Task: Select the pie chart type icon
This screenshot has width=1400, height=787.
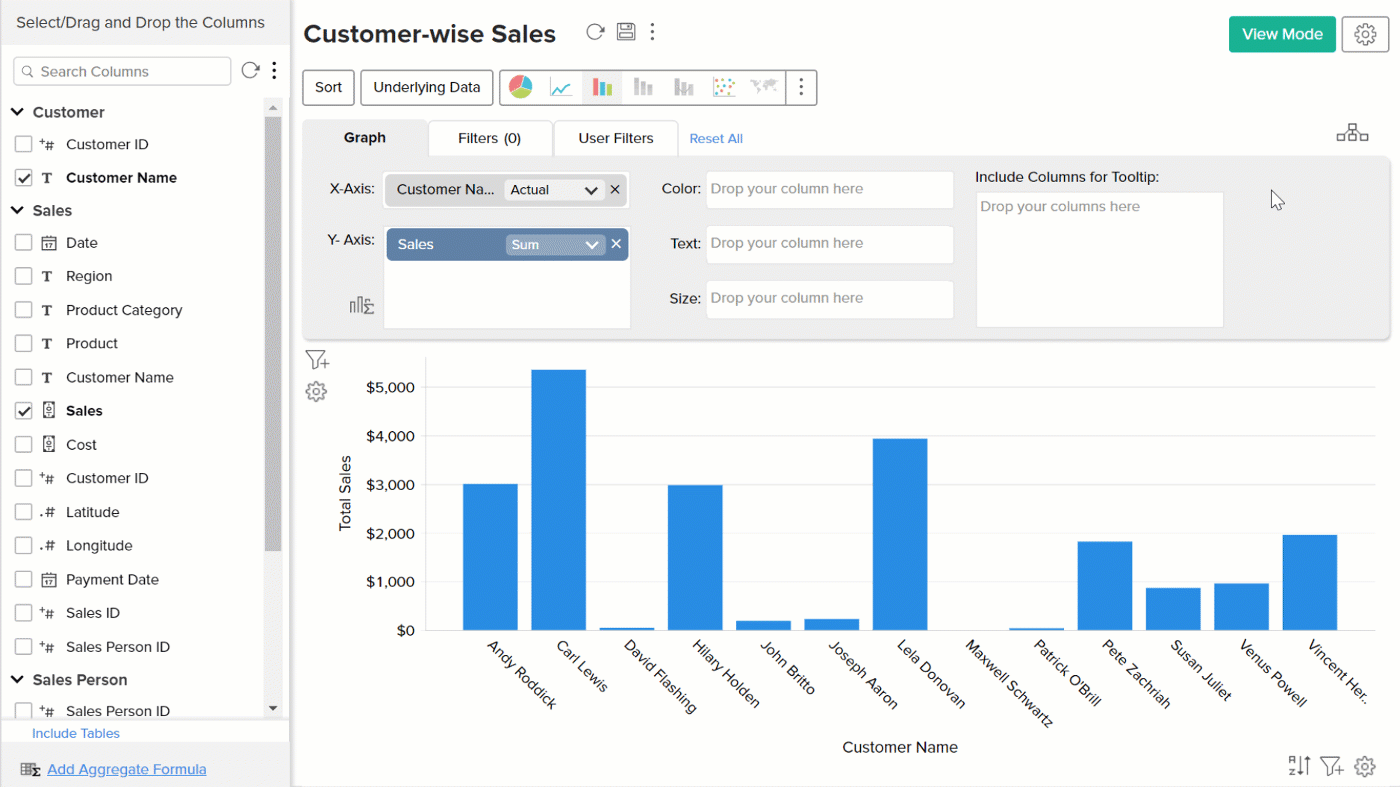Action: (521, 88)
